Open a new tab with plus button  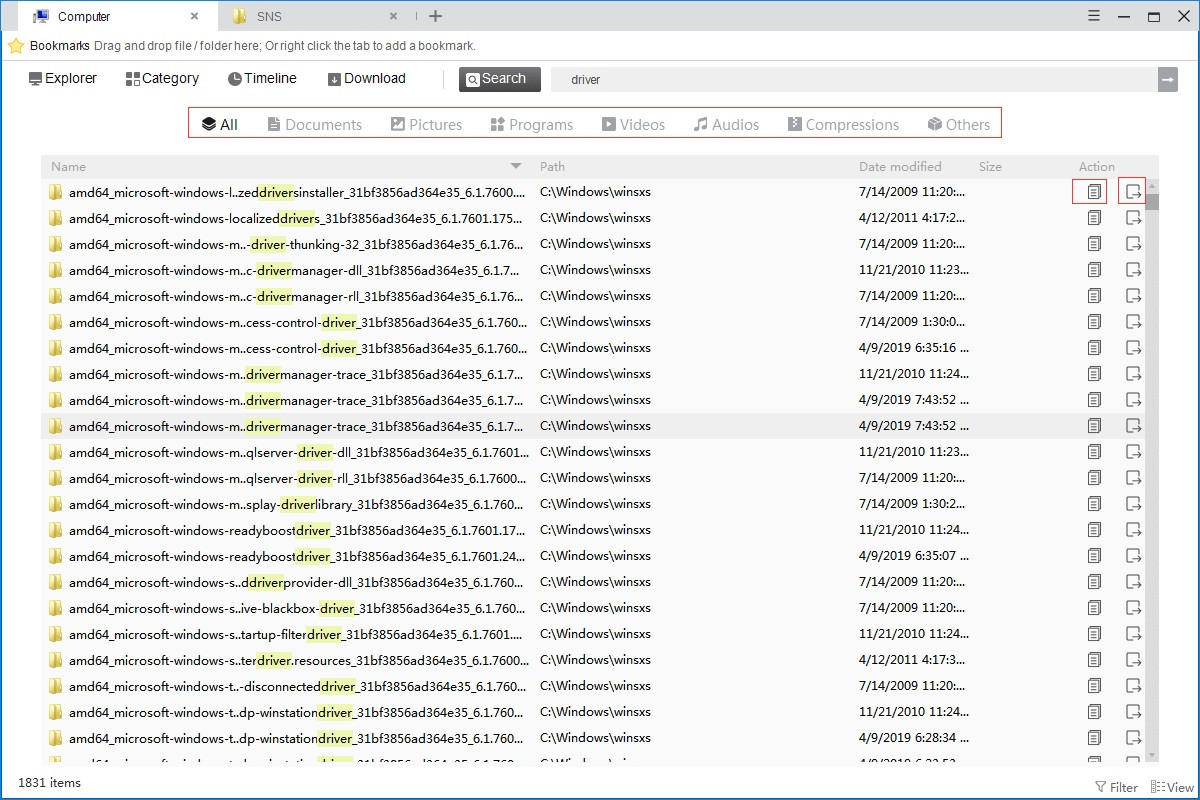(435, 16)
